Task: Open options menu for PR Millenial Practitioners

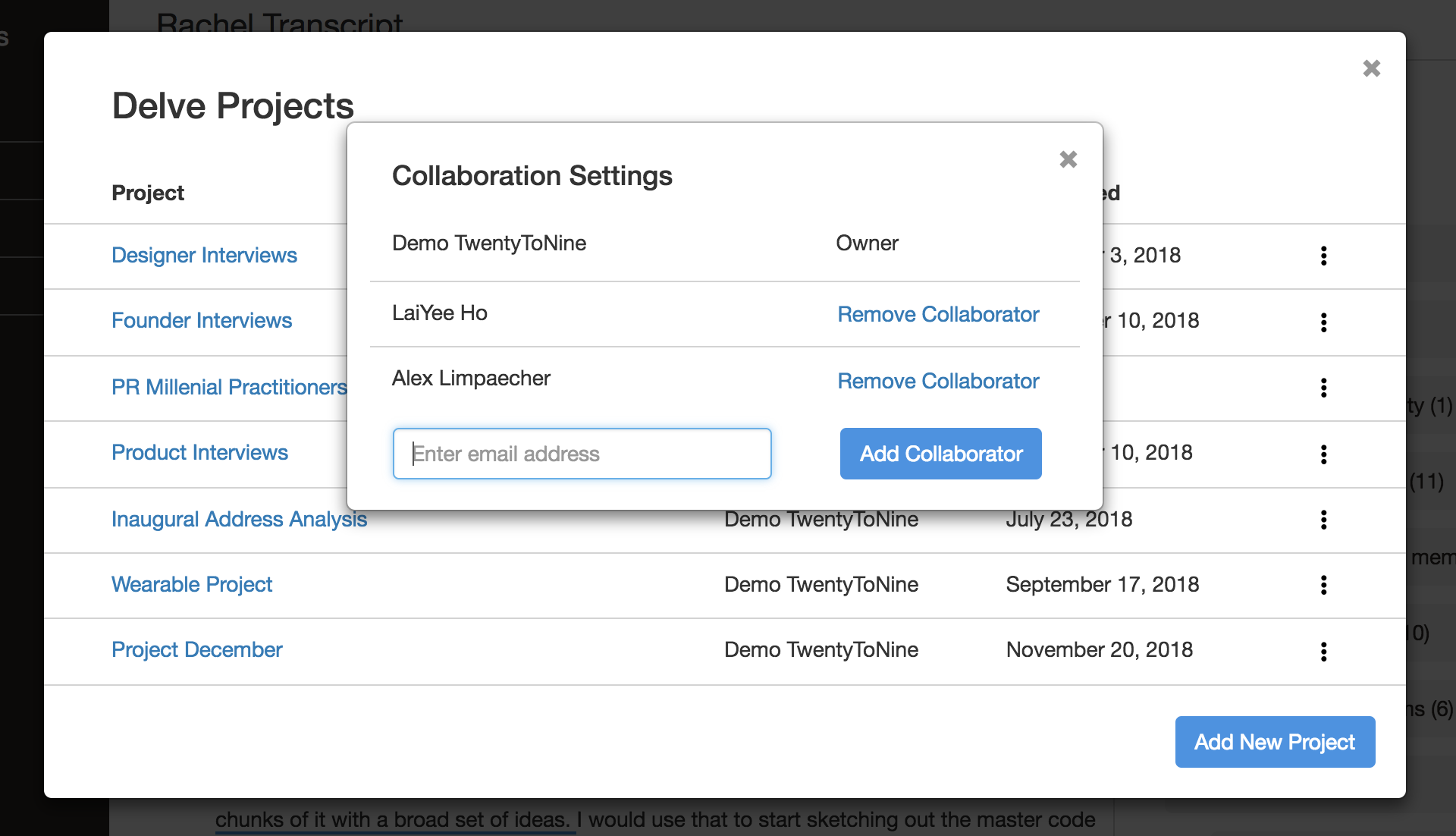Action: coord(1324,388)
